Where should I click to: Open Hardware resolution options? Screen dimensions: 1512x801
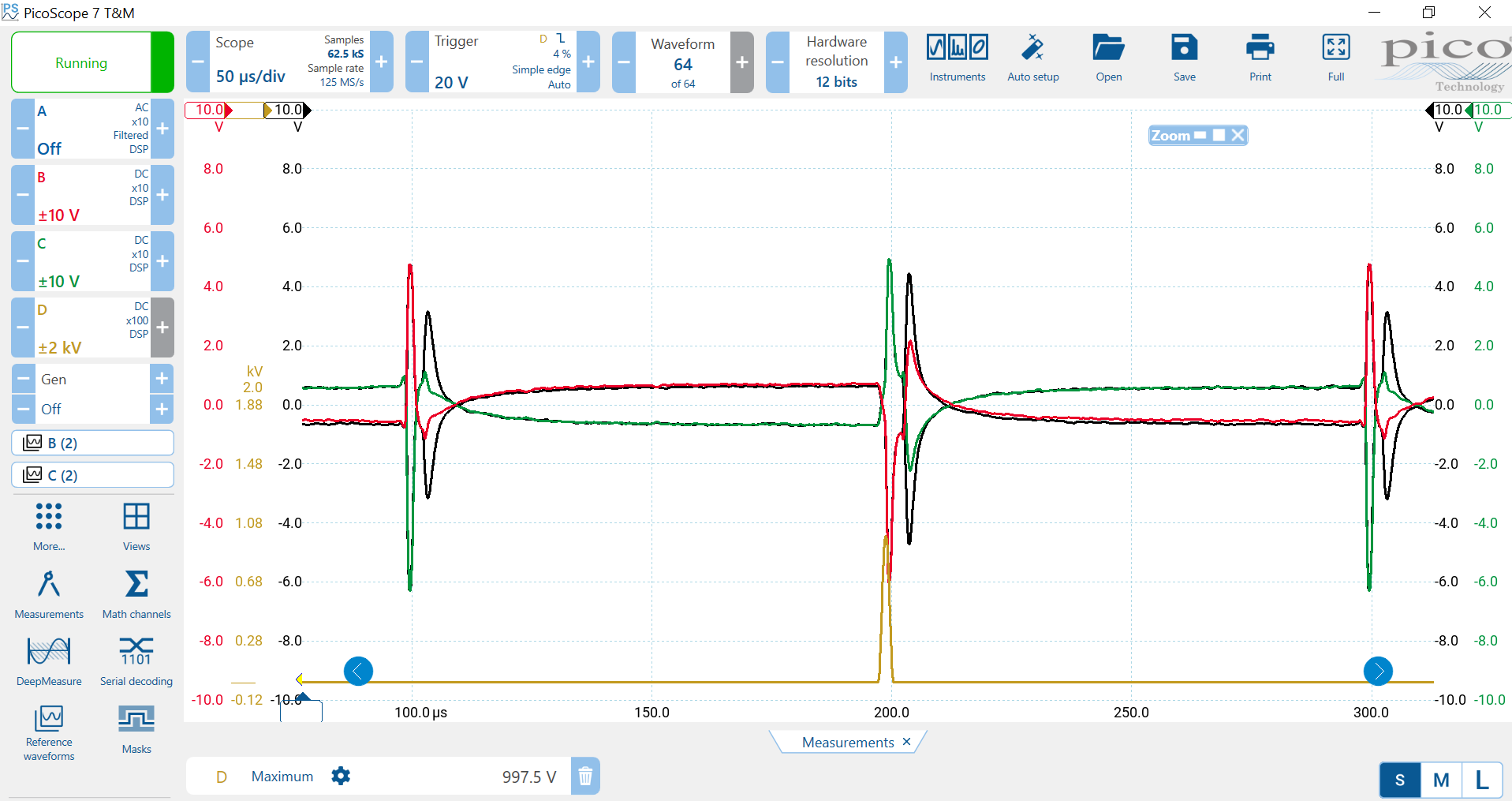click(836, 62)
